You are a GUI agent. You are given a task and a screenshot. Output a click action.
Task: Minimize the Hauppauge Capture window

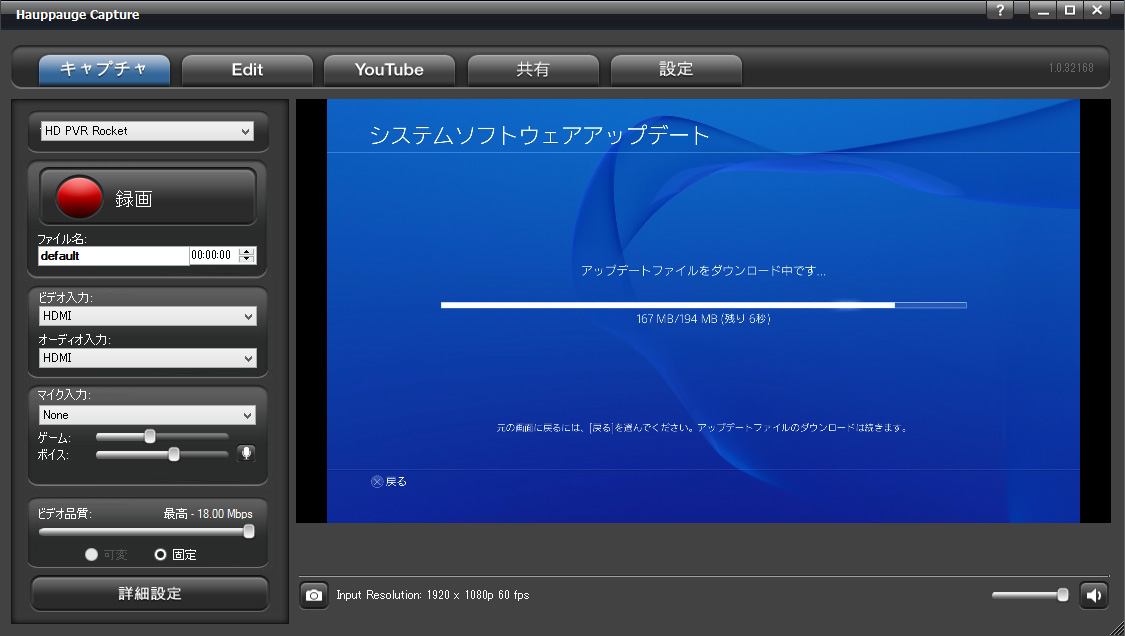(x=1043, y=10)
